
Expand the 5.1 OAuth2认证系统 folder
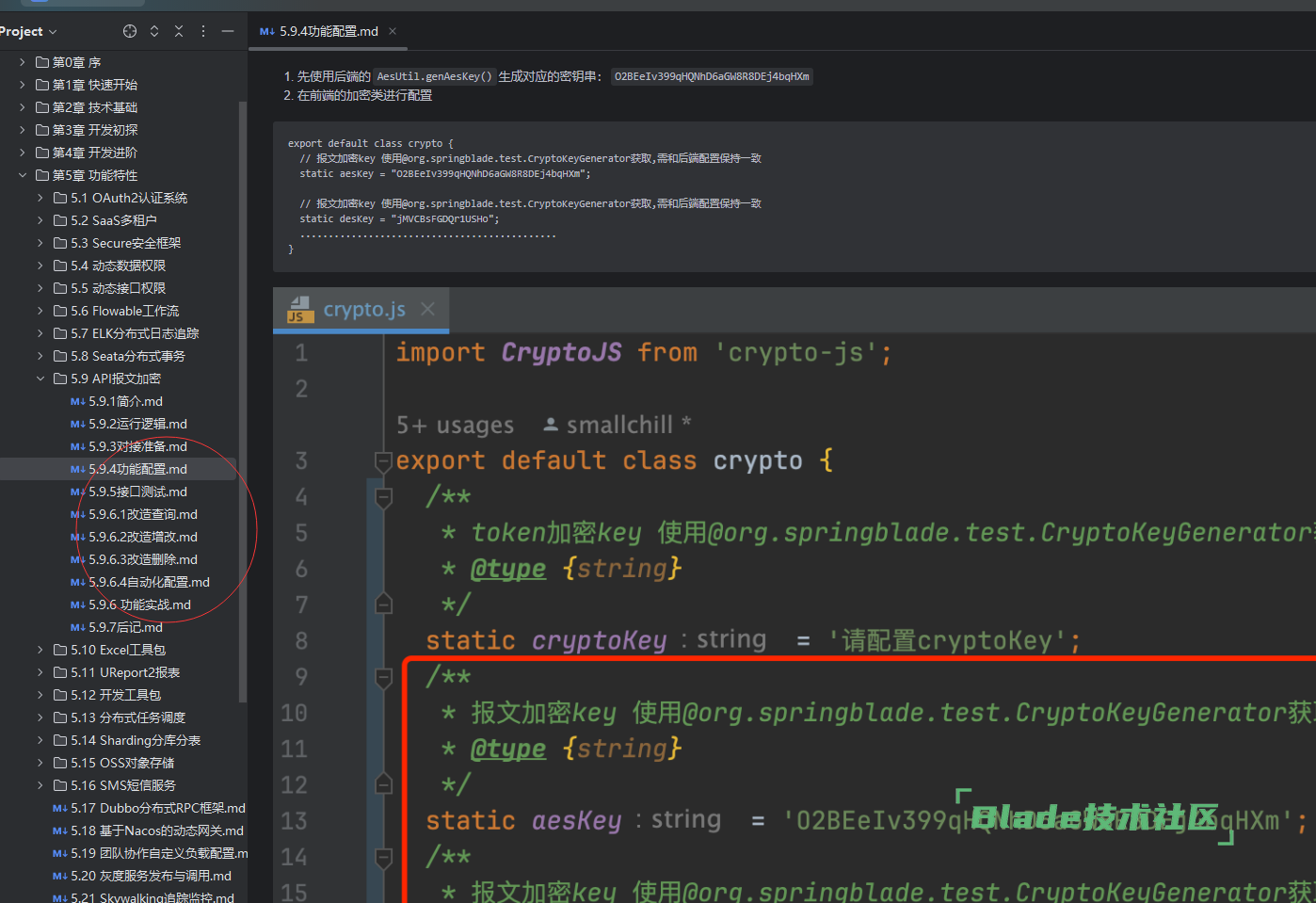40,198
